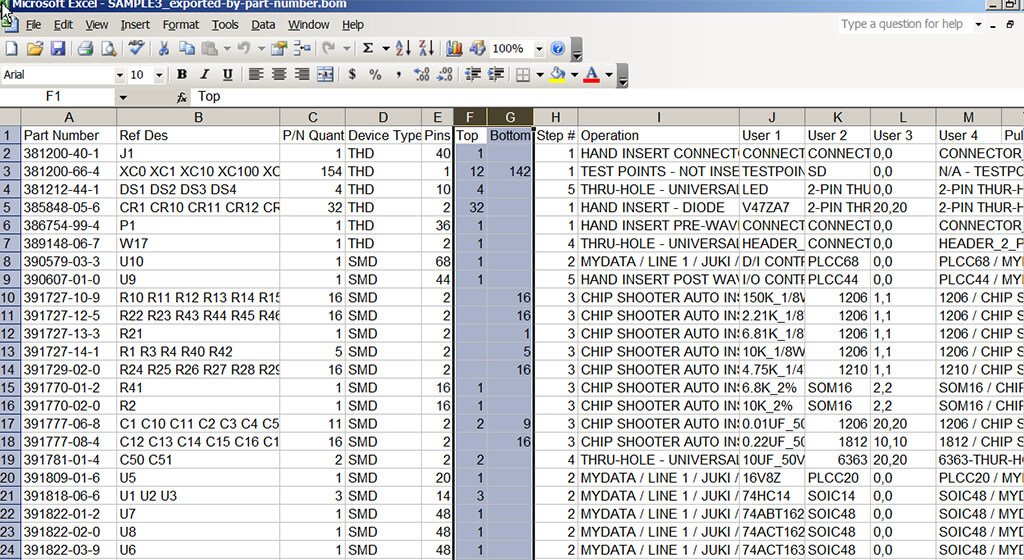Decrease indent of cell contents

[473, 74]
